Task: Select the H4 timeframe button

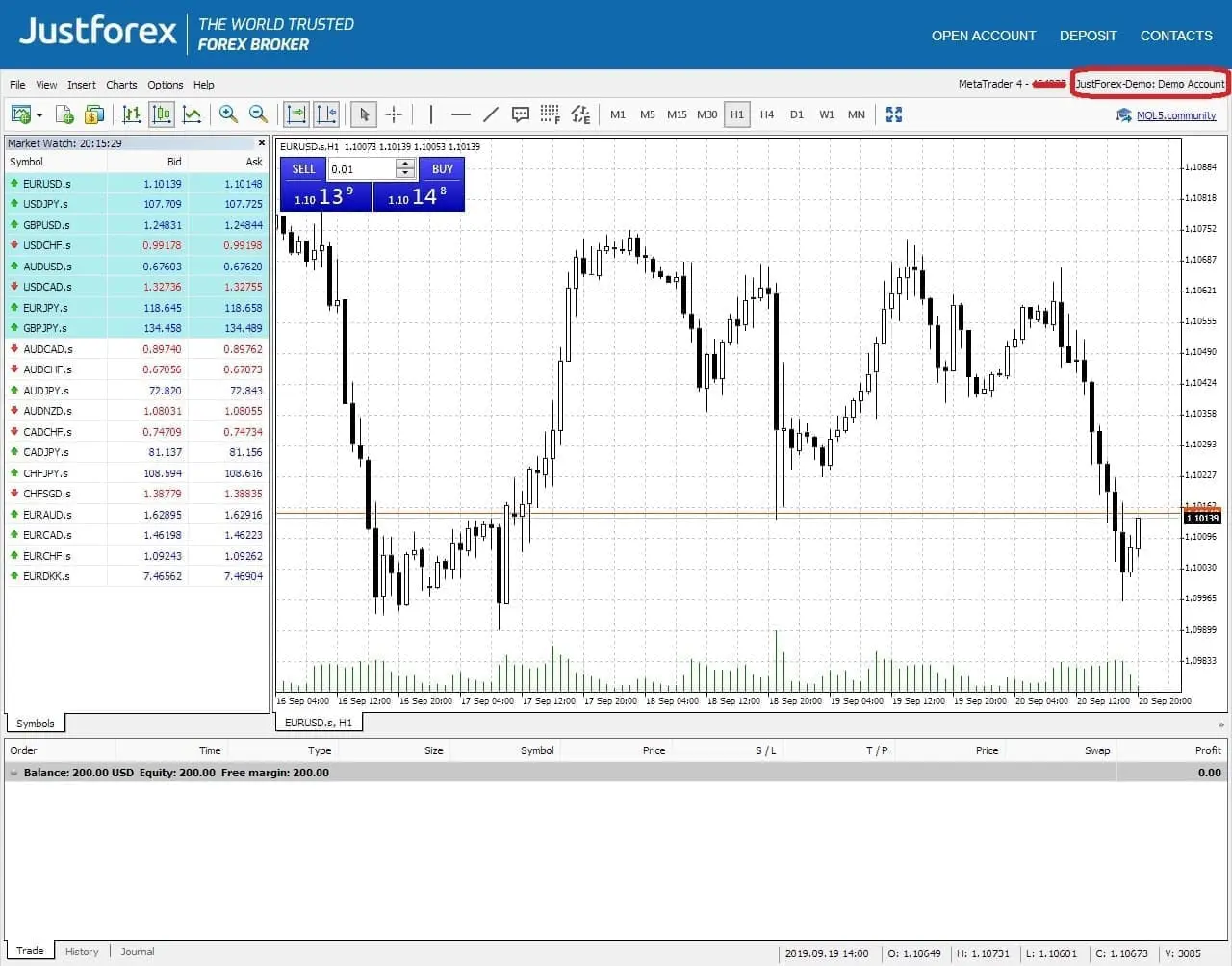Action: (x=766, y=114)
